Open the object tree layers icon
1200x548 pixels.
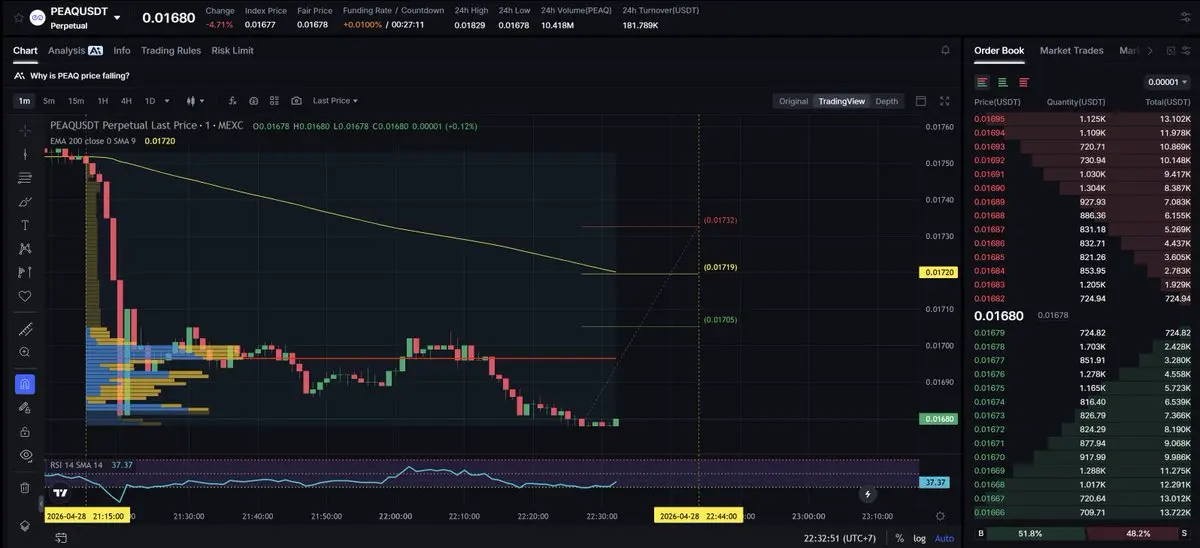[25, 525]
